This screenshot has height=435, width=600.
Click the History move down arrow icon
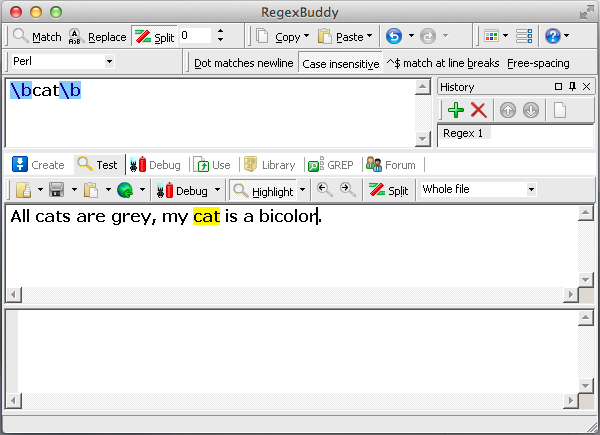[531, 111]
